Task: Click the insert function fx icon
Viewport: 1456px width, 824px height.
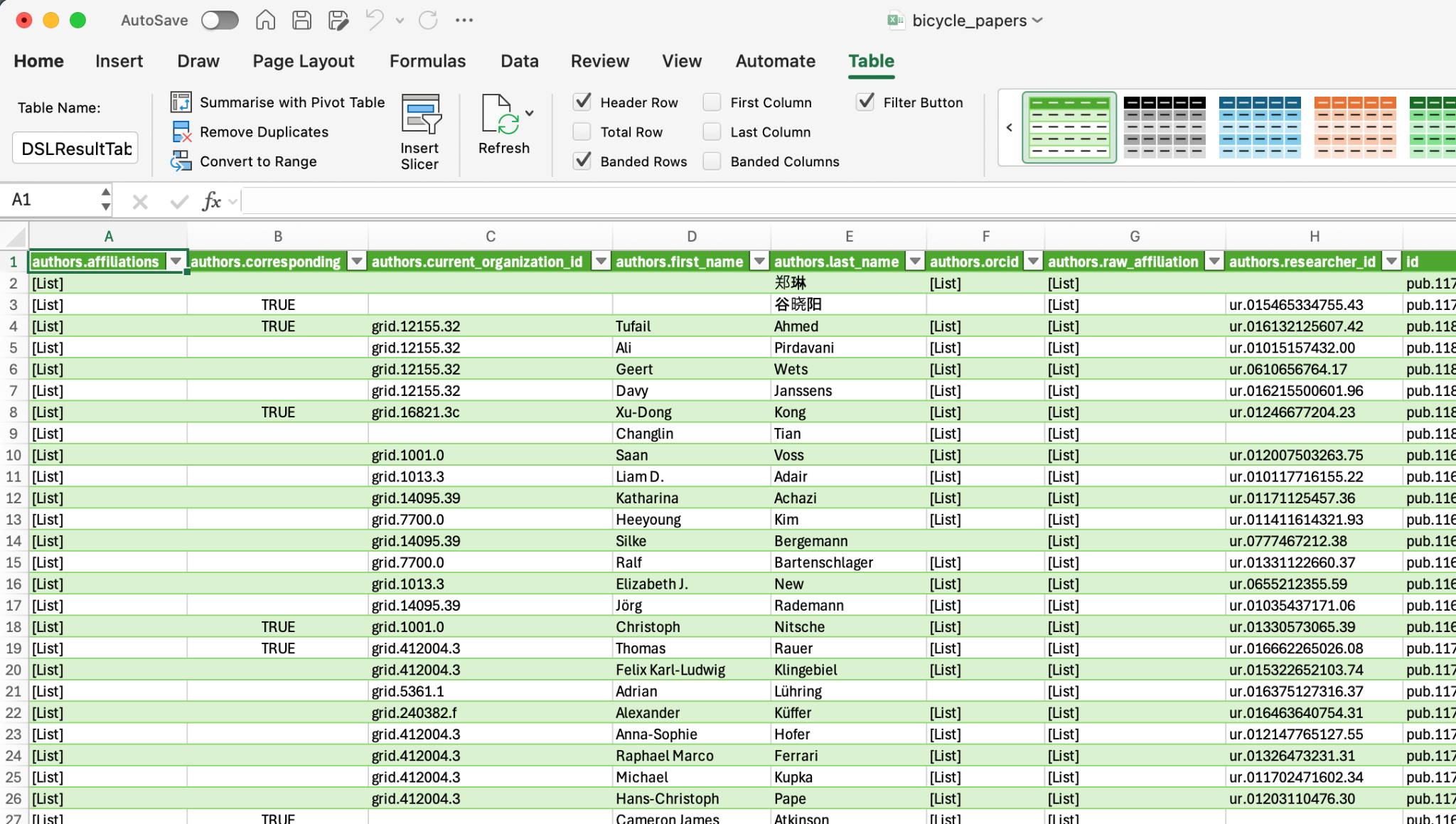Action: (x=211, y=202)
